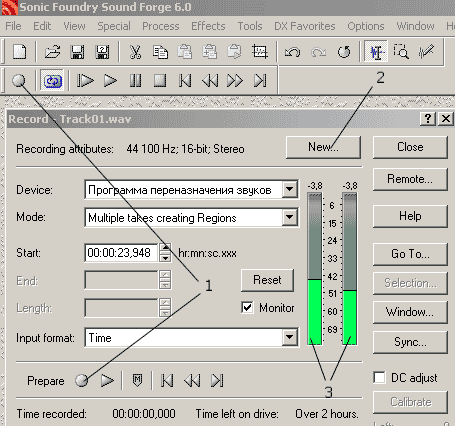Screen dimensions: 455x426
Task: Open the Options menu
Action: click(x=366, y=26)
